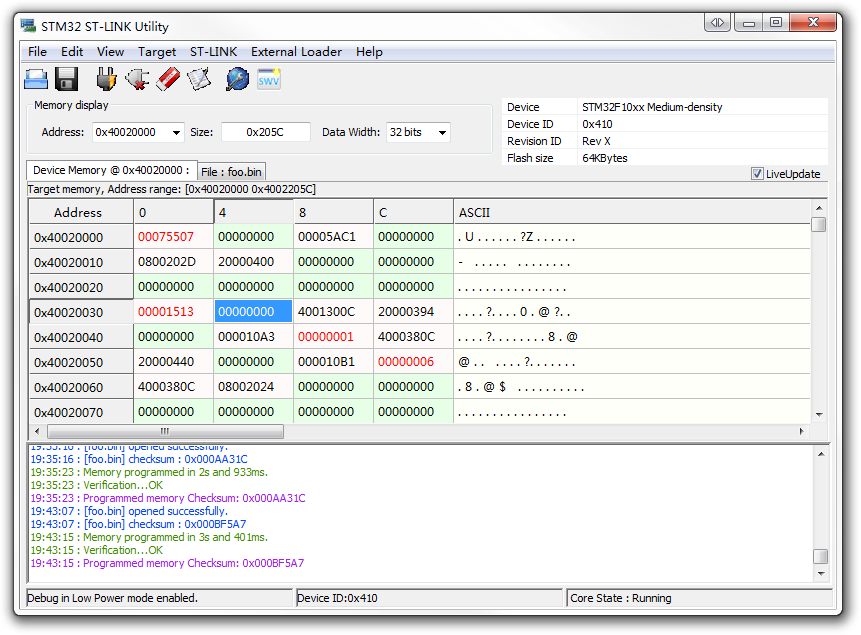The width and height of the screenshot is (861, 635).
Task: Click the column header labeled C
Action: point(413,212)
